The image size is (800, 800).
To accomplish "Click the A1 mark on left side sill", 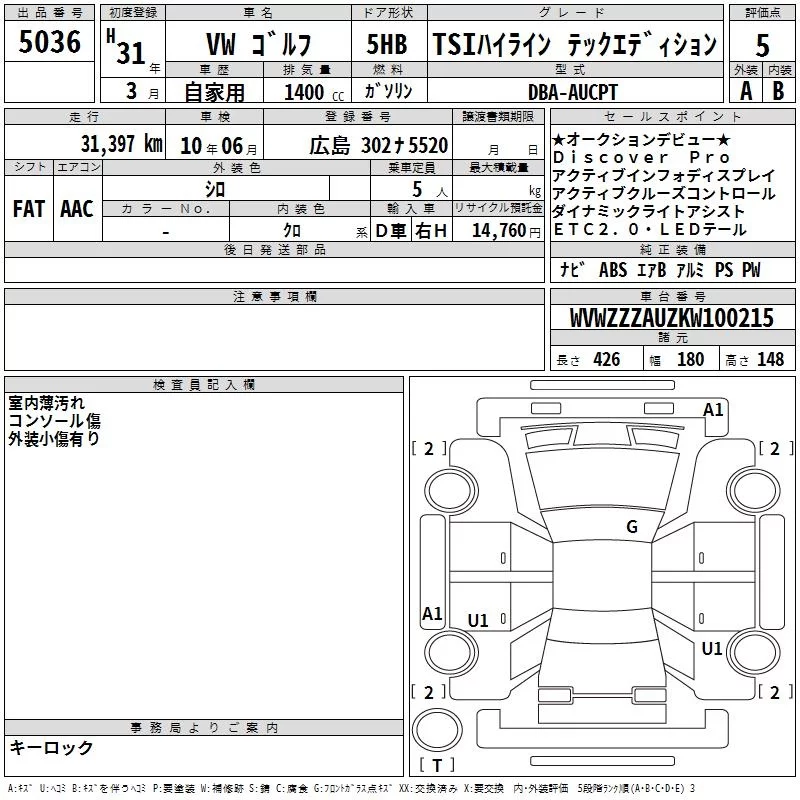I will [432, 613].
